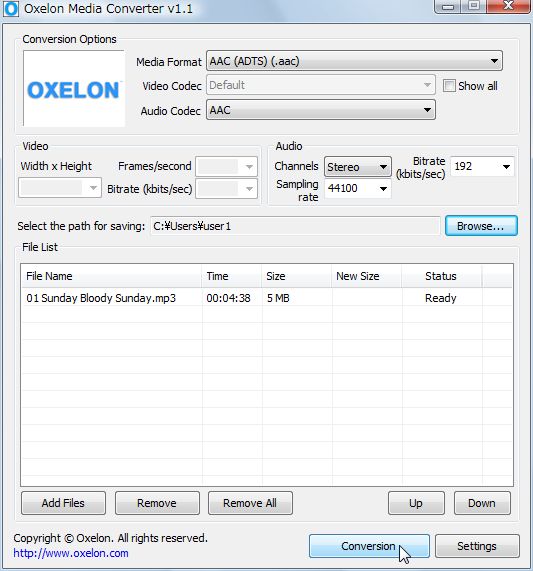The width and height of the screenshot is (533, 571).
Task: Click the Add Files button
Action: (63, 503)
